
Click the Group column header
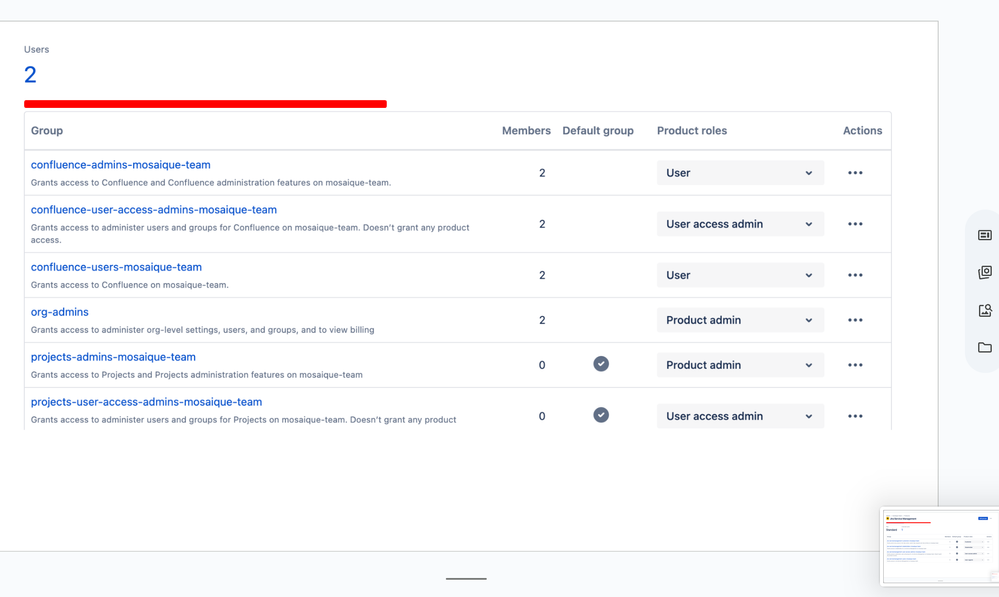[x=47, y=131]
